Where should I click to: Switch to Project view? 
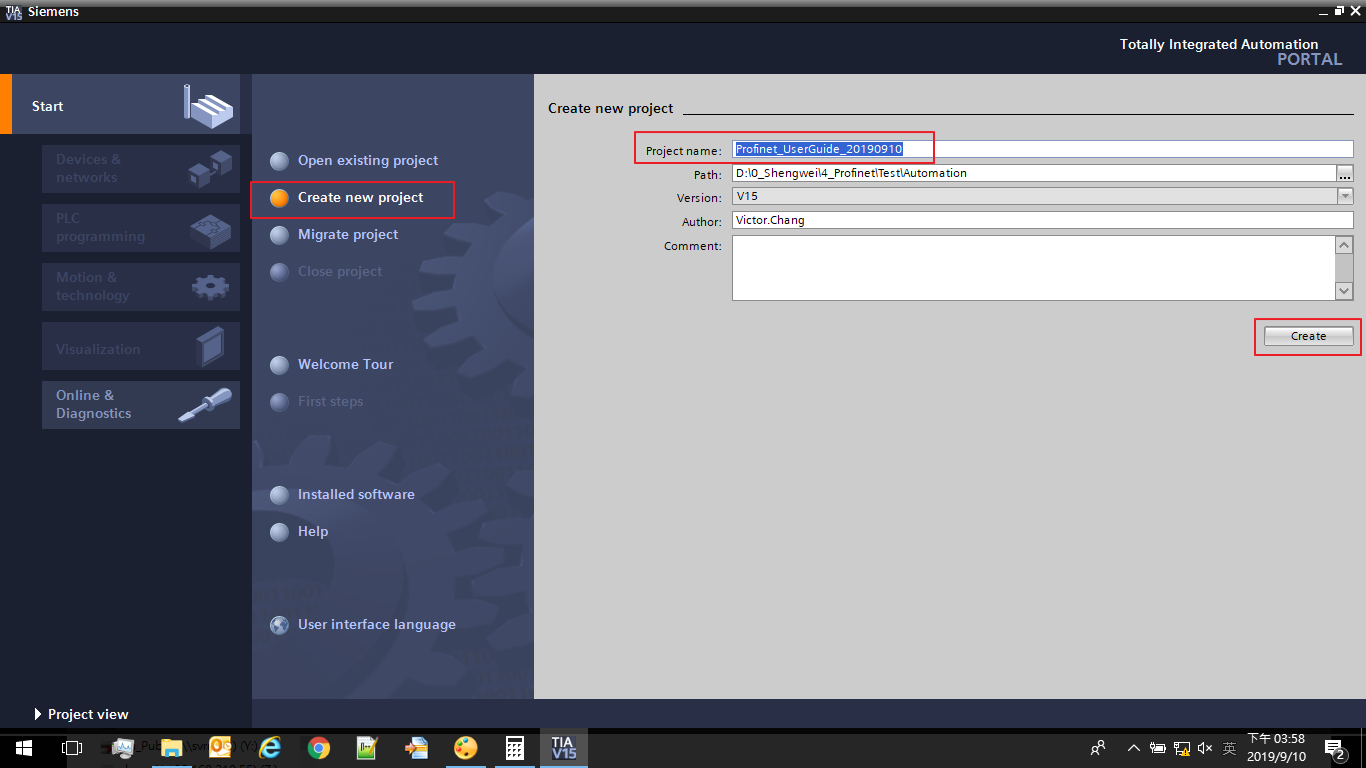(88, 714)
